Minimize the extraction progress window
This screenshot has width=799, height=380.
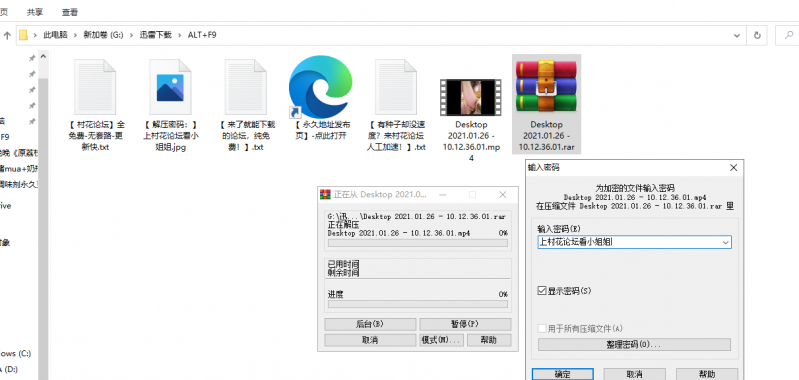442,195
